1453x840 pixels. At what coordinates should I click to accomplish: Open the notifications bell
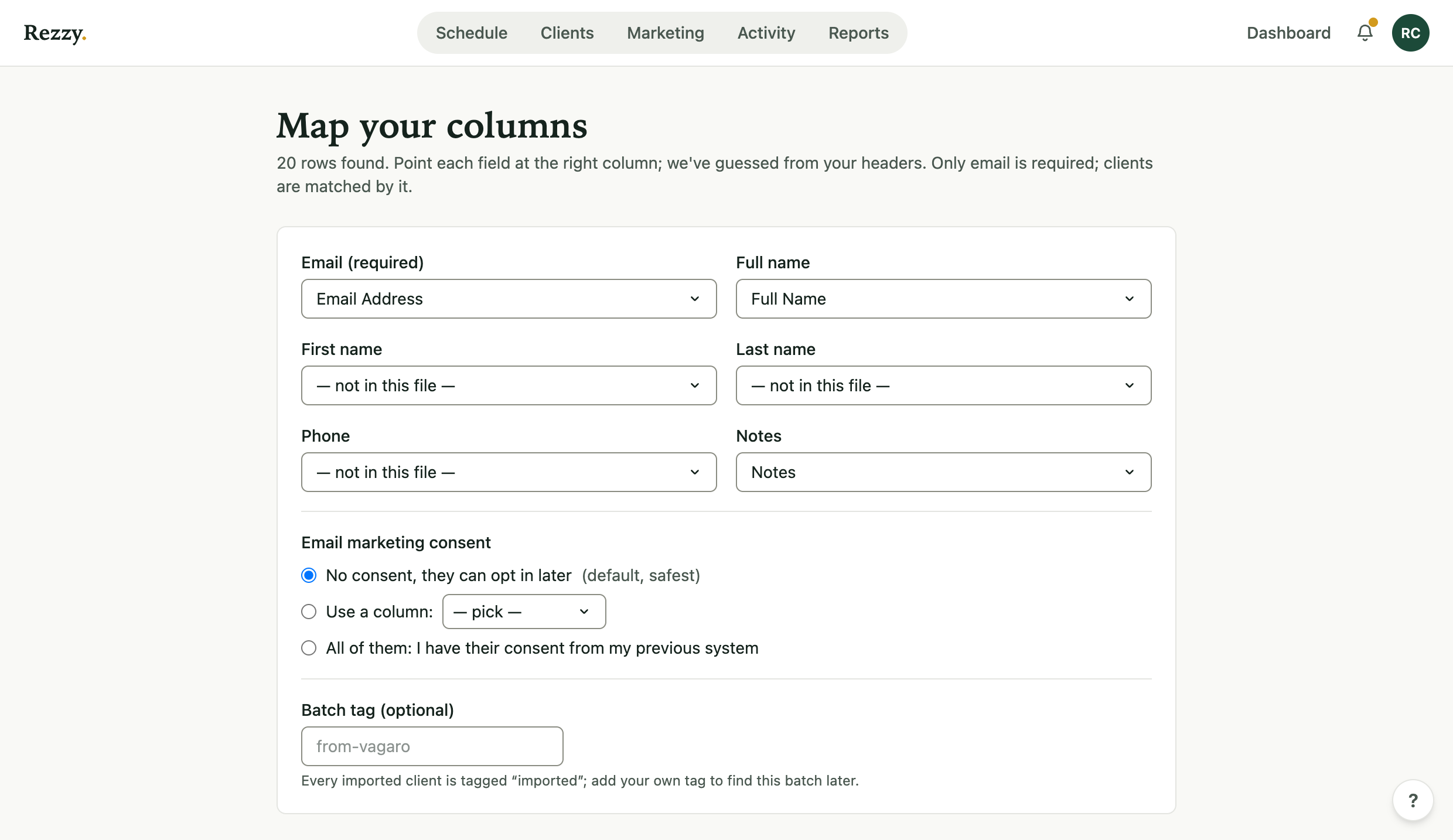(1365, 32)
